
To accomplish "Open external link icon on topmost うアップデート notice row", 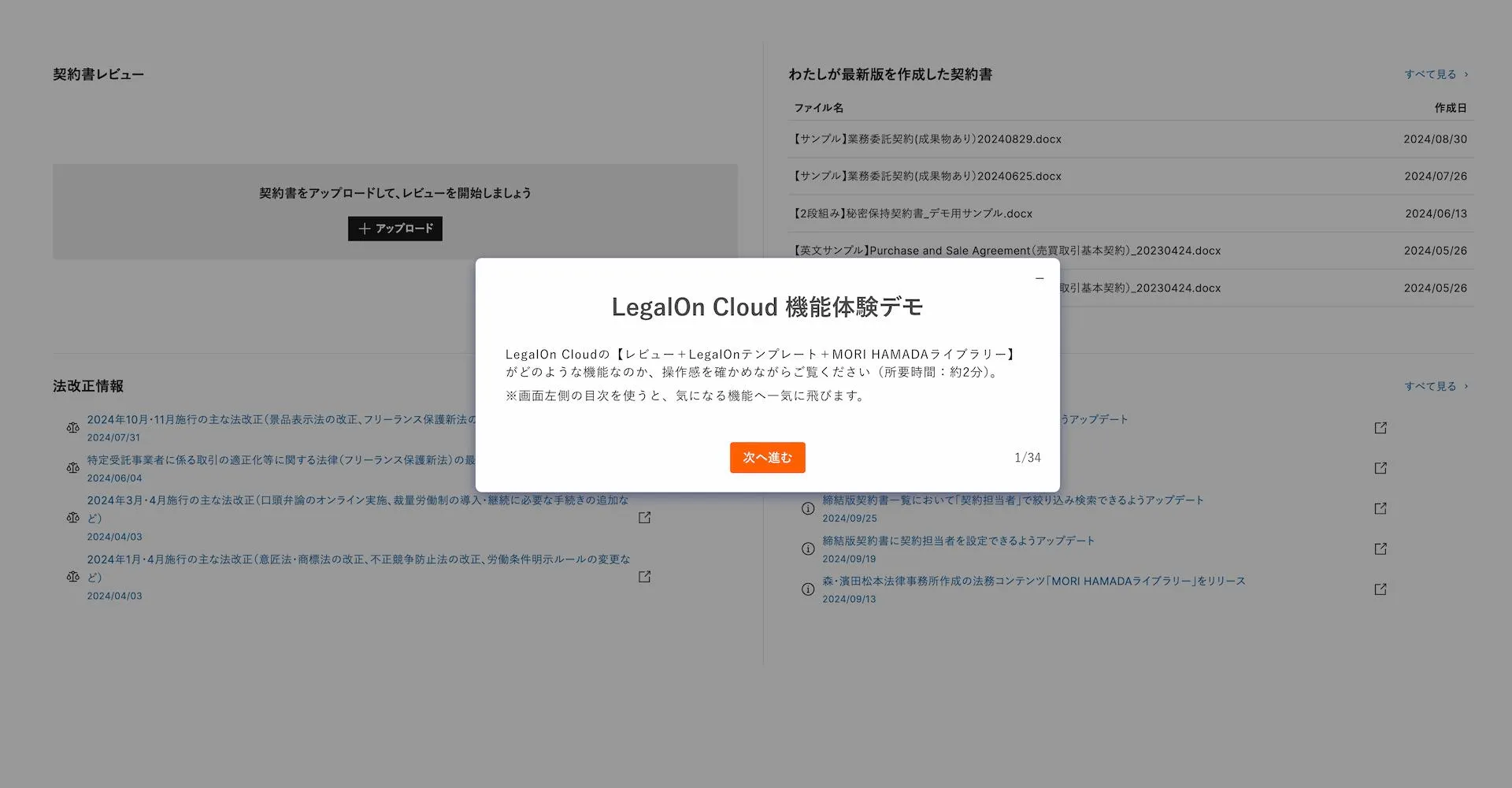I will [1380, 428].
